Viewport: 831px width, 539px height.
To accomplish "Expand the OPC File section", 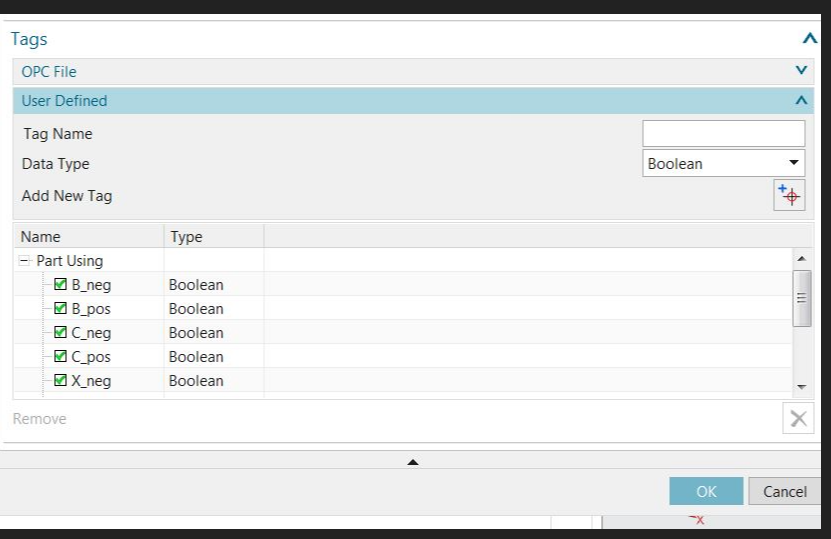I will (x=801, y=70).
